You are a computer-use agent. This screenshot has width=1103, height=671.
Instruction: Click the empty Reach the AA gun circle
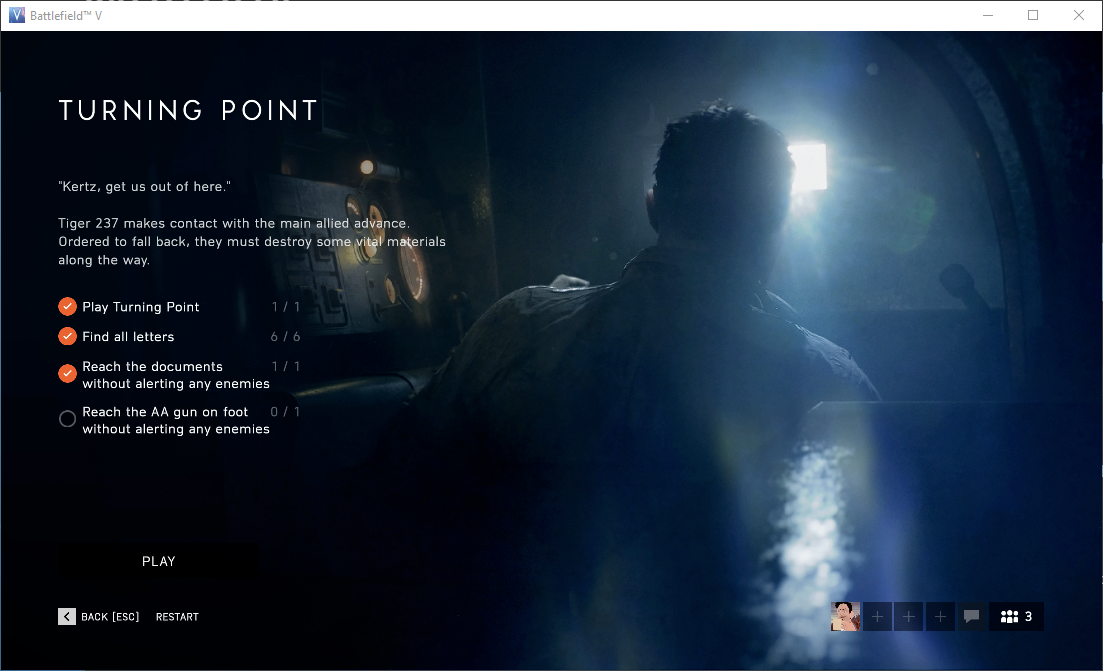68,419
